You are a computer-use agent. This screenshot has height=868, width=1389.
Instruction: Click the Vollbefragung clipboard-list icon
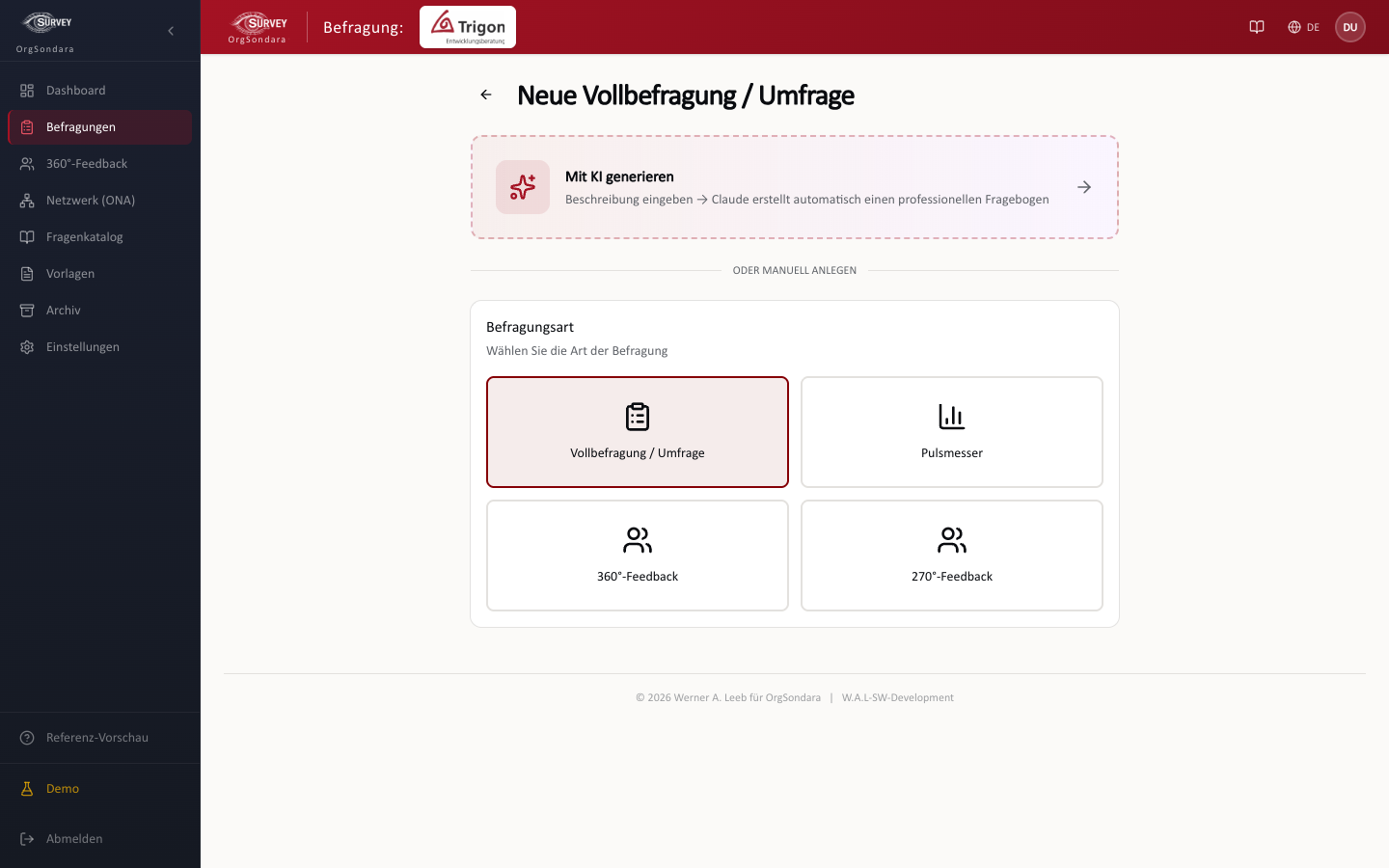tap(638, 417)
